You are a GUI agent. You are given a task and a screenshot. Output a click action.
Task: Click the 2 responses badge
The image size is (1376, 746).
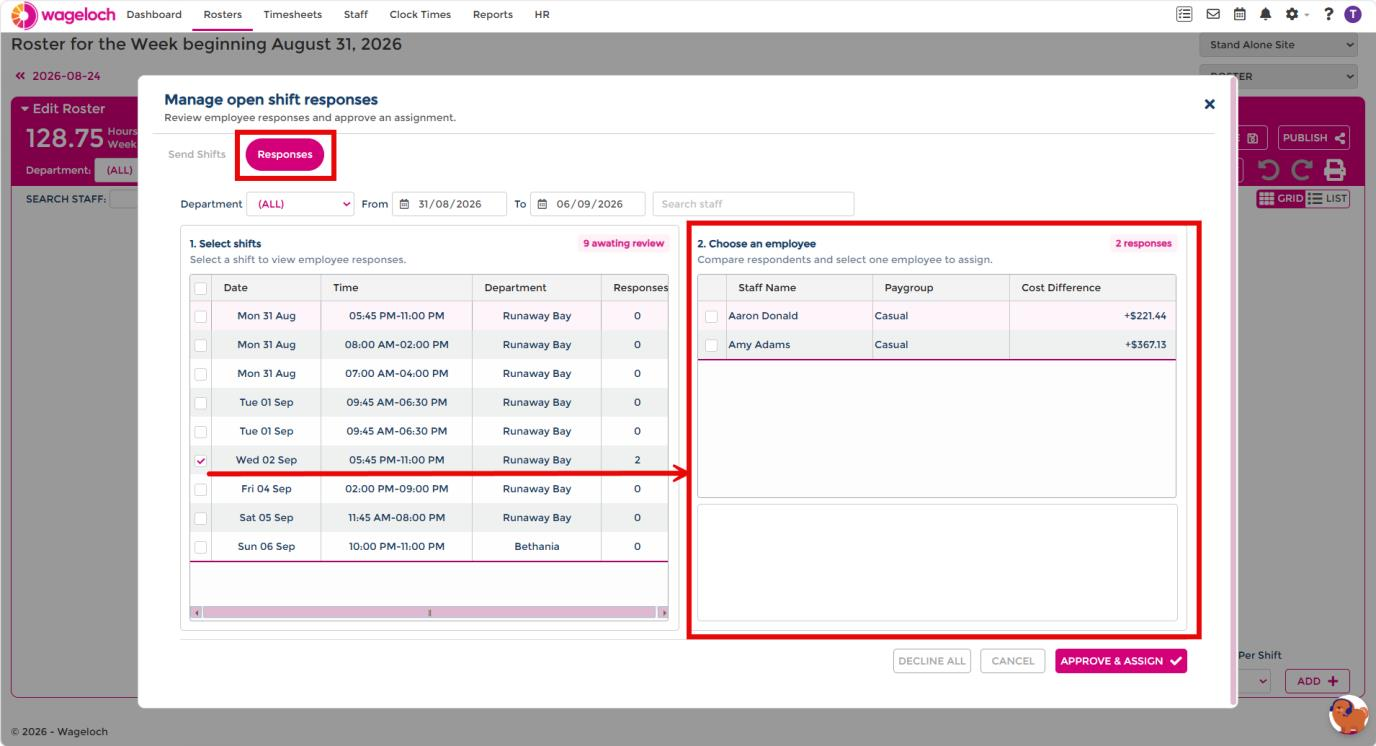1143,243
